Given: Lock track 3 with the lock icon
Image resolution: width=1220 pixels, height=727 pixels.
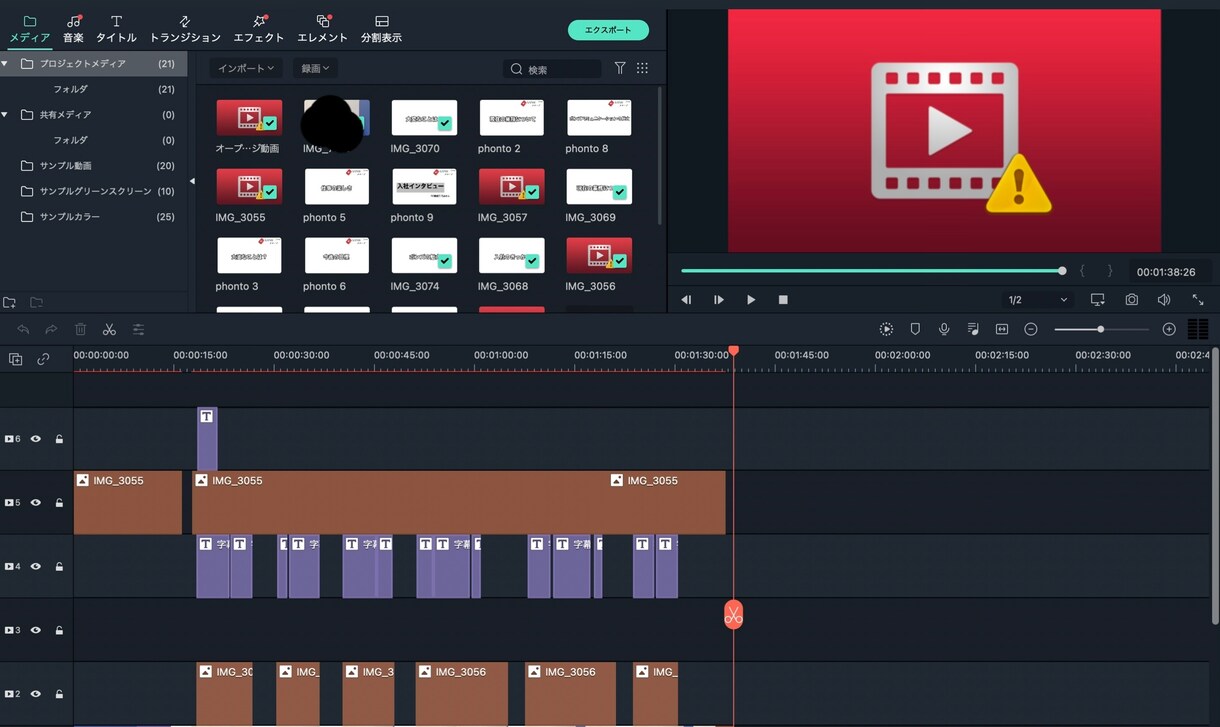Looking at the screenshot, I should [x=59, y=630].
